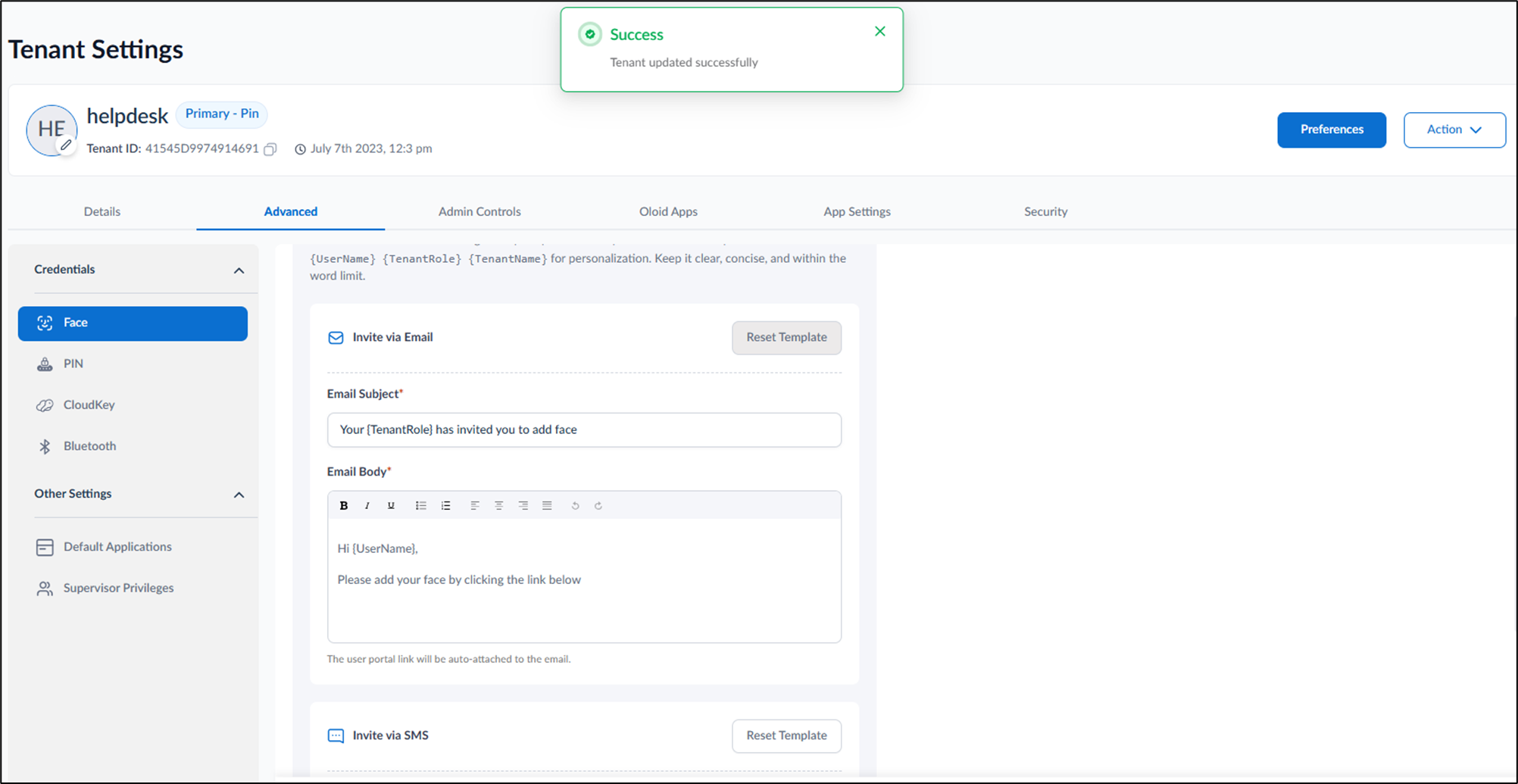Click the Invite via SMS message icon

pos(336,736)
